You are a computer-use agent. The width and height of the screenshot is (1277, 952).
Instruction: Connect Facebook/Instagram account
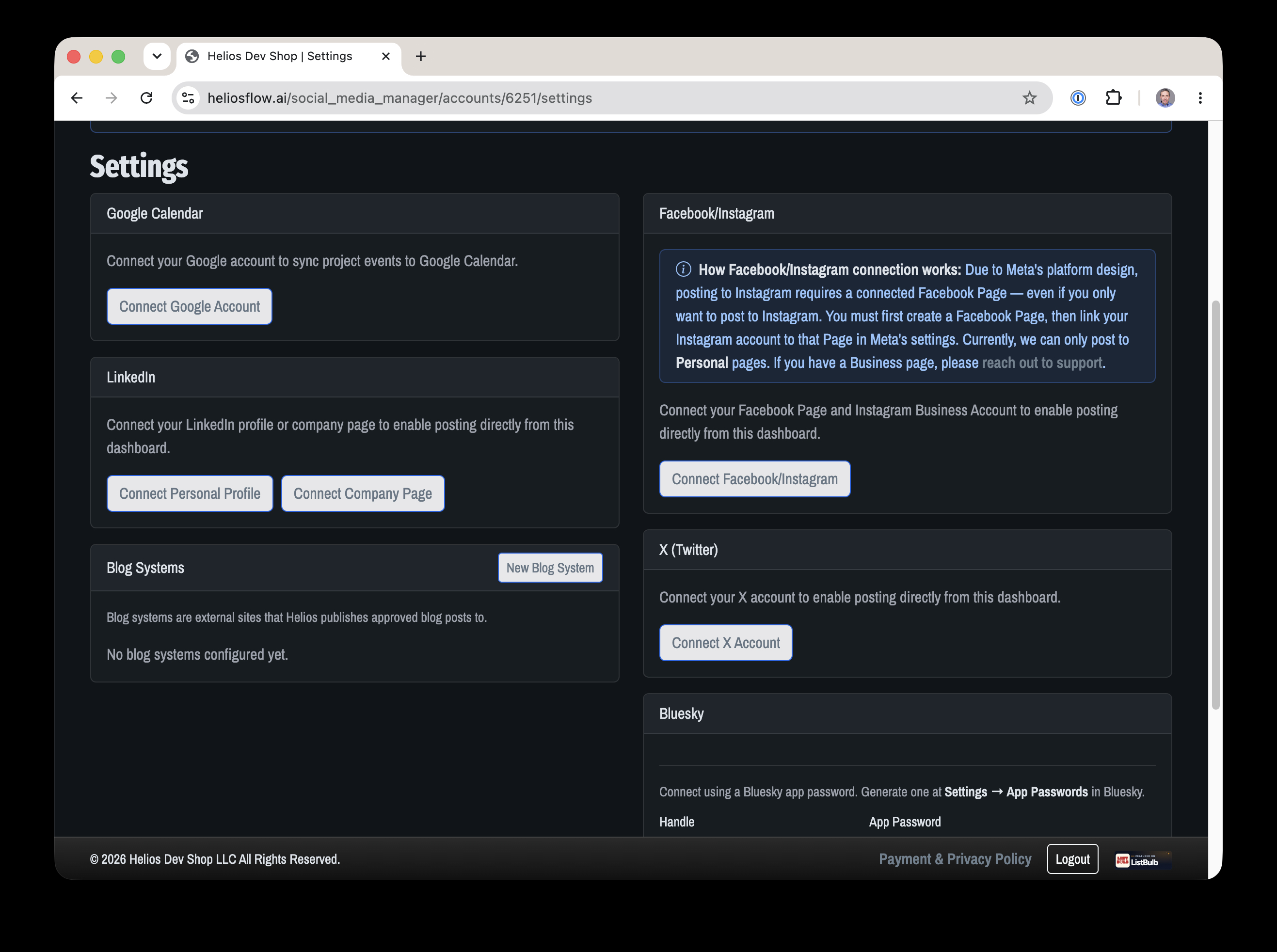point(754,479)
